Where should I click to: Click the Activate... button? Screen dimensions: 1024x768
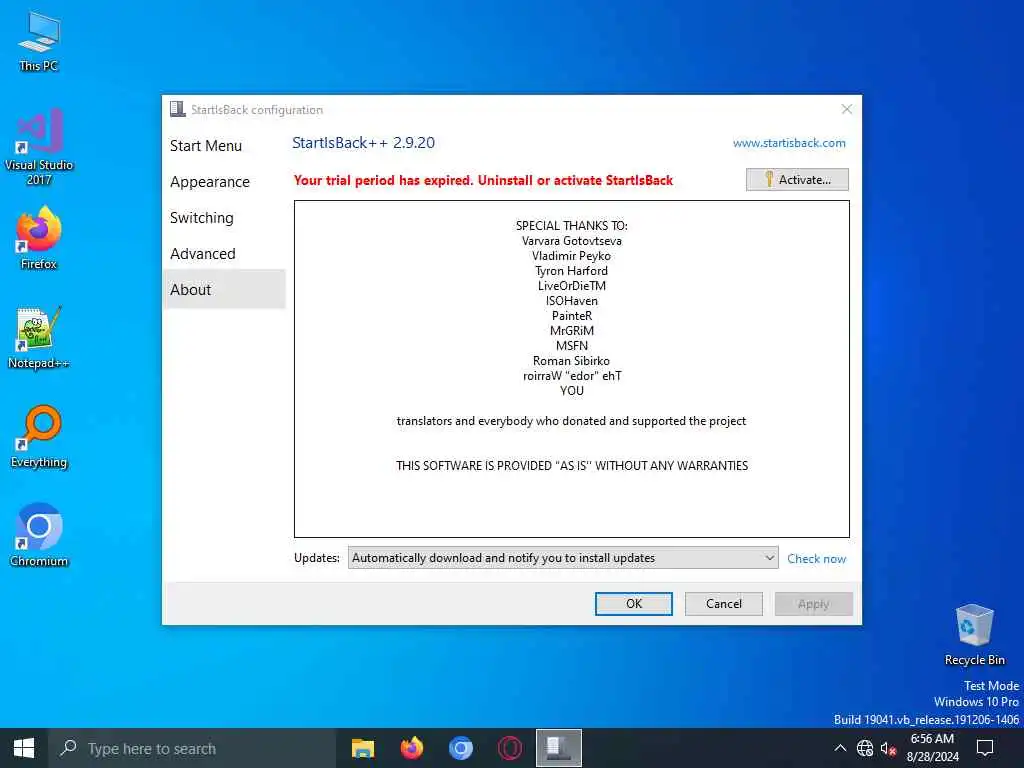[x=797, y=180]
